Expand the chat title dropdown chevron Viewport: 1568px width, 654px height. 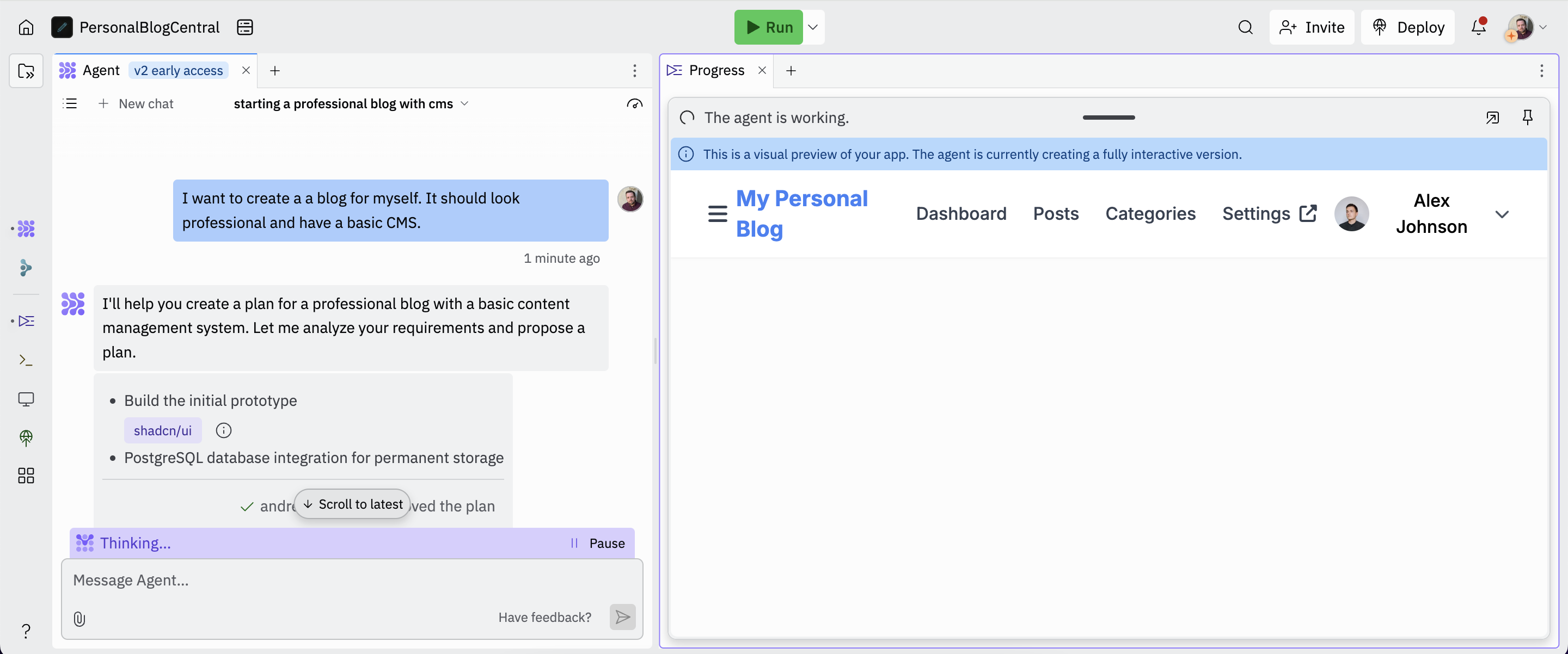464,104
